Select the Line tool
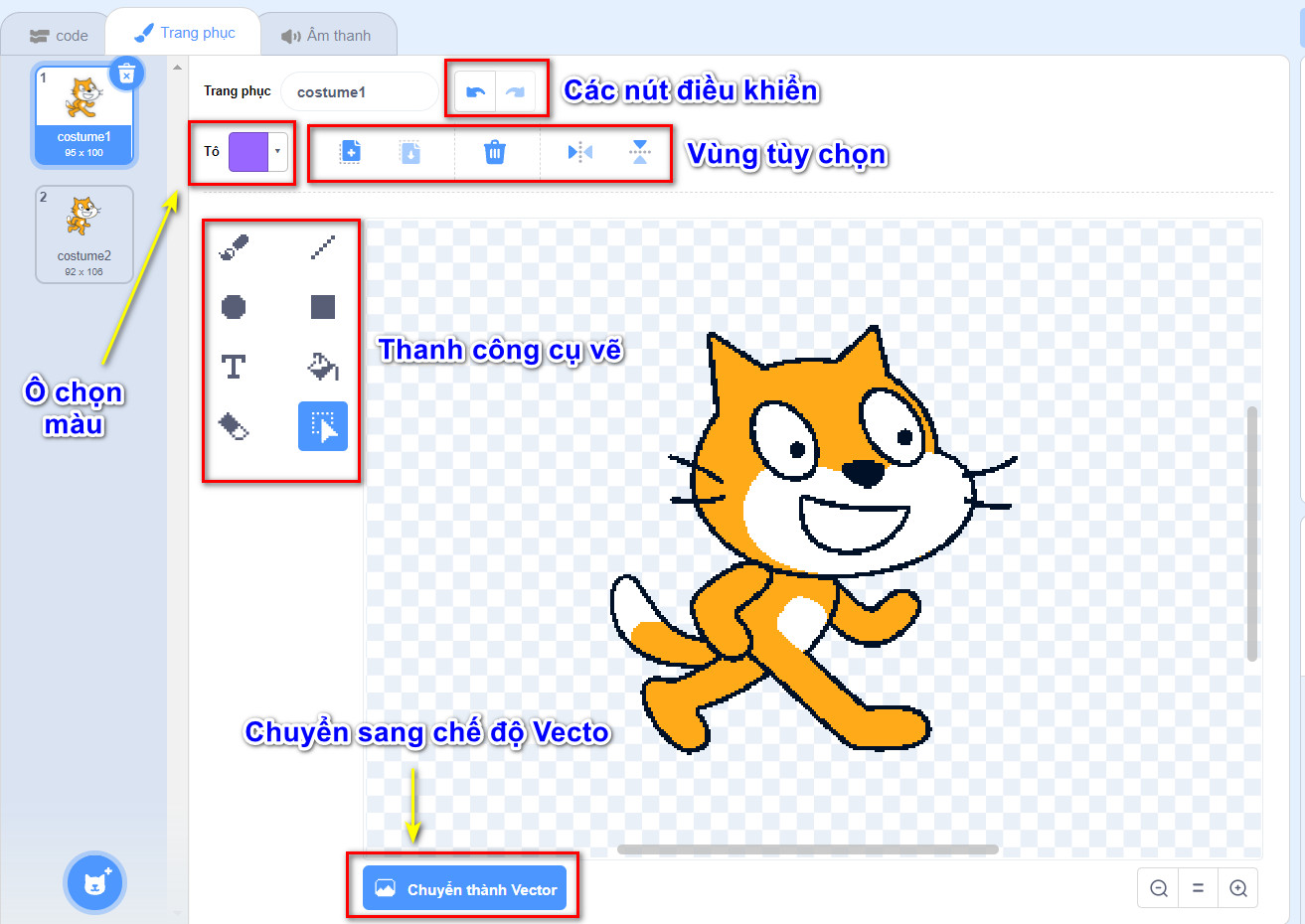 click(x=323, y=246)
